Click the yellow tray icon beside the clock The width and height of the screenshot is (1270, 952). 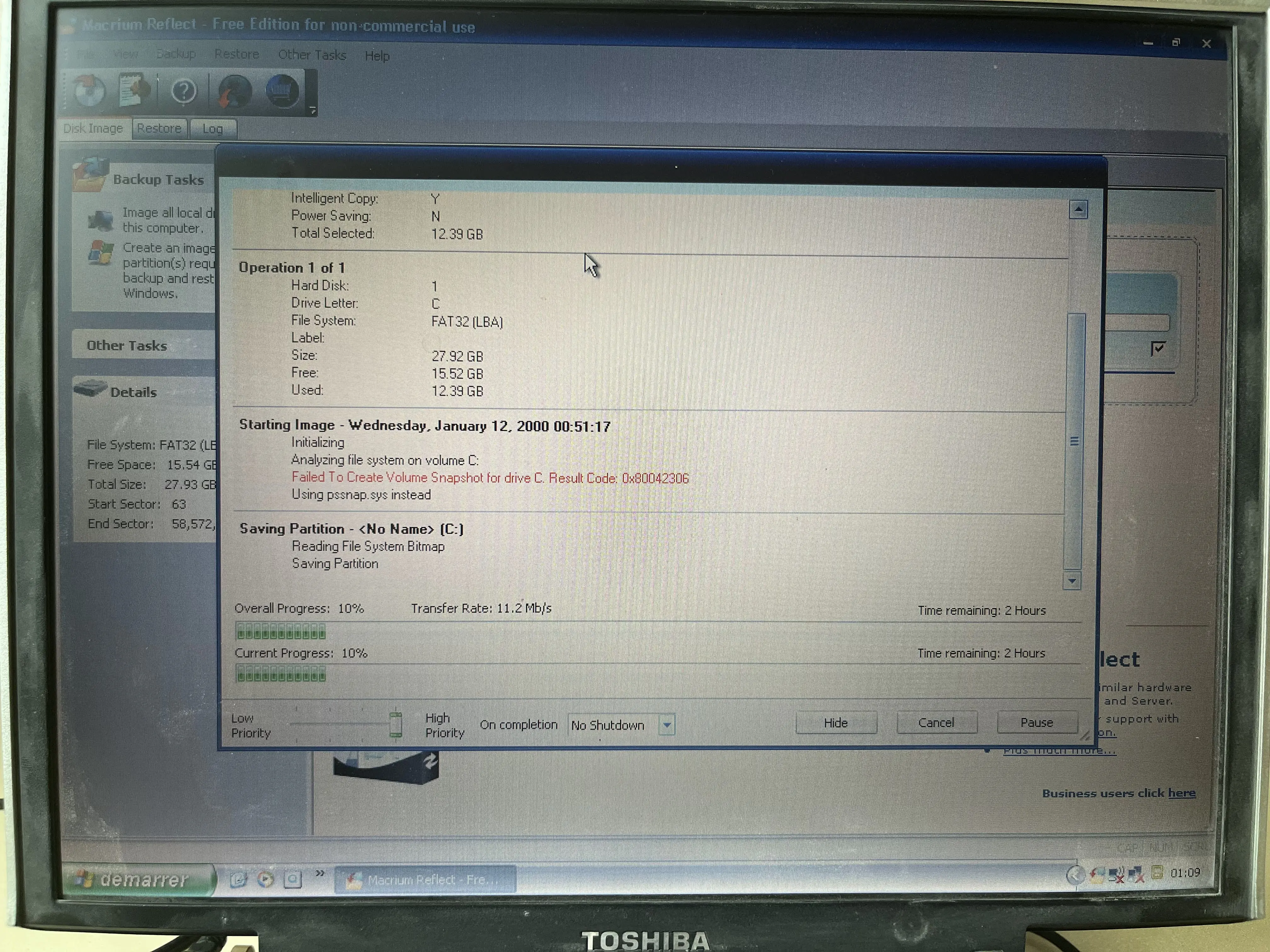click(1157, 873)
